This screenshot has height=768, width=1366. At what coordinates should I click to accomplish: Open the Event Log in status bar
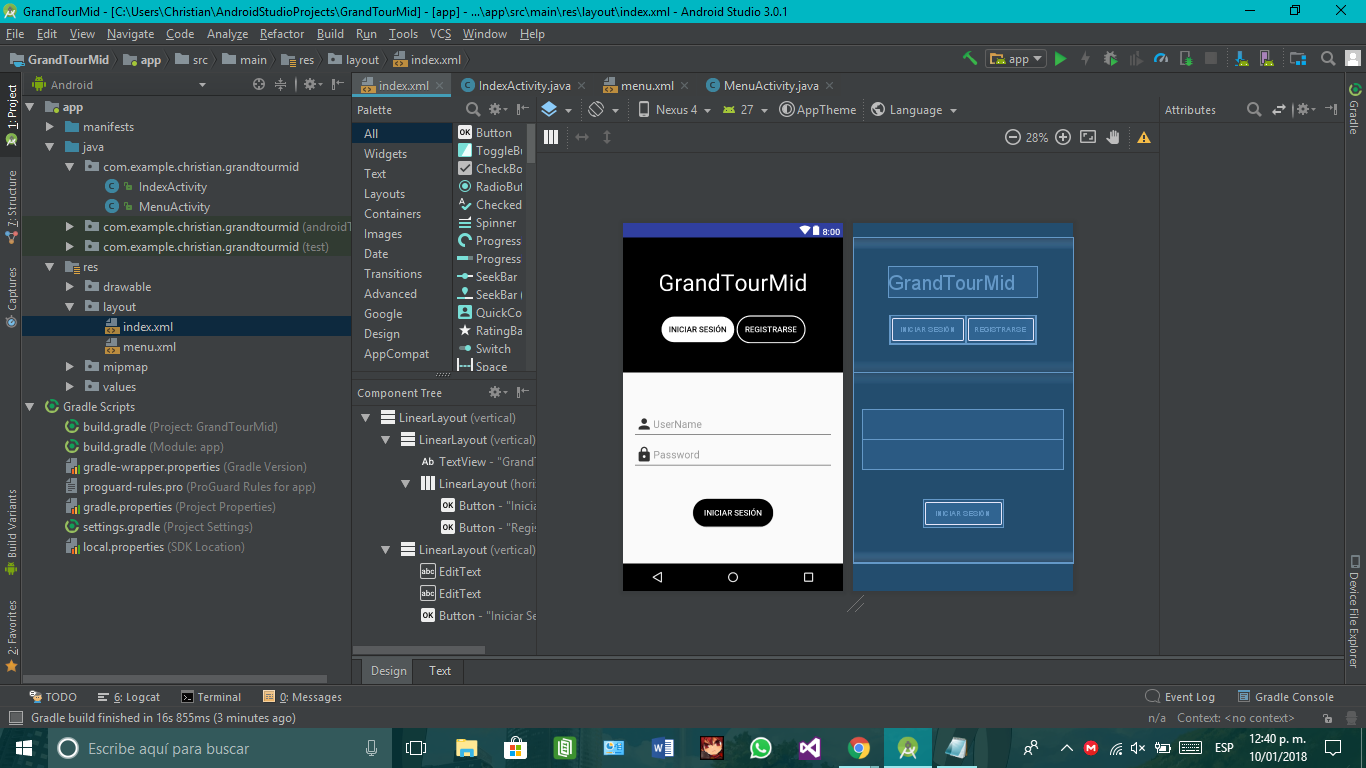point(1180,697)
